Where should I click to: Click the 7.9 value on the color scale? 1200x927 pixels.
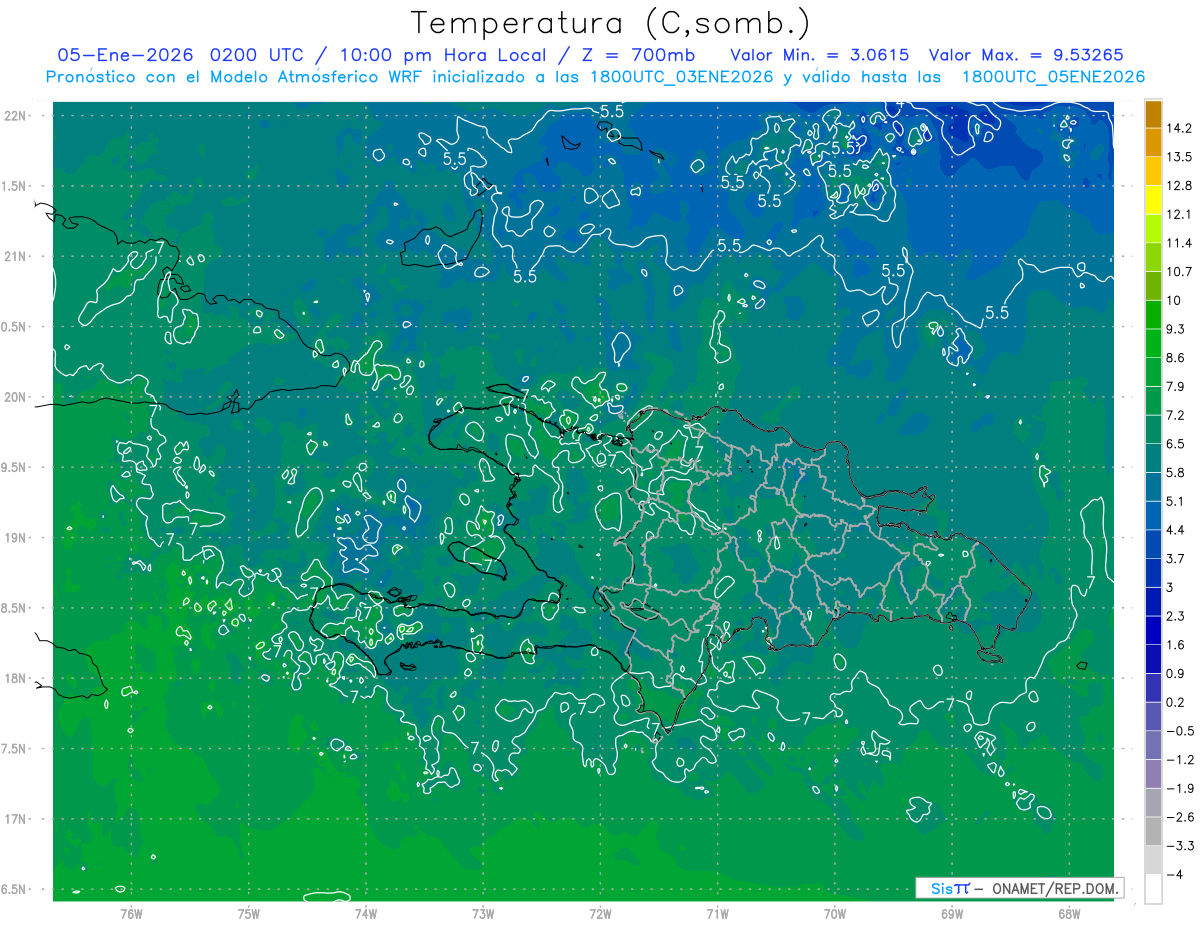click(1176, 387)
